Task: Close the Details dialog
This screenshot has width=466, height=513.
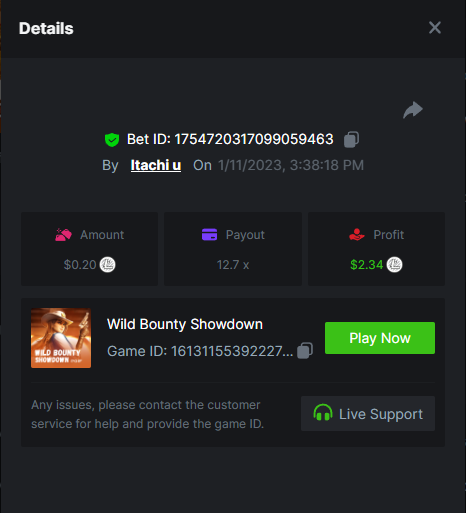Action: pyautogui.click(x=435, y=28)
